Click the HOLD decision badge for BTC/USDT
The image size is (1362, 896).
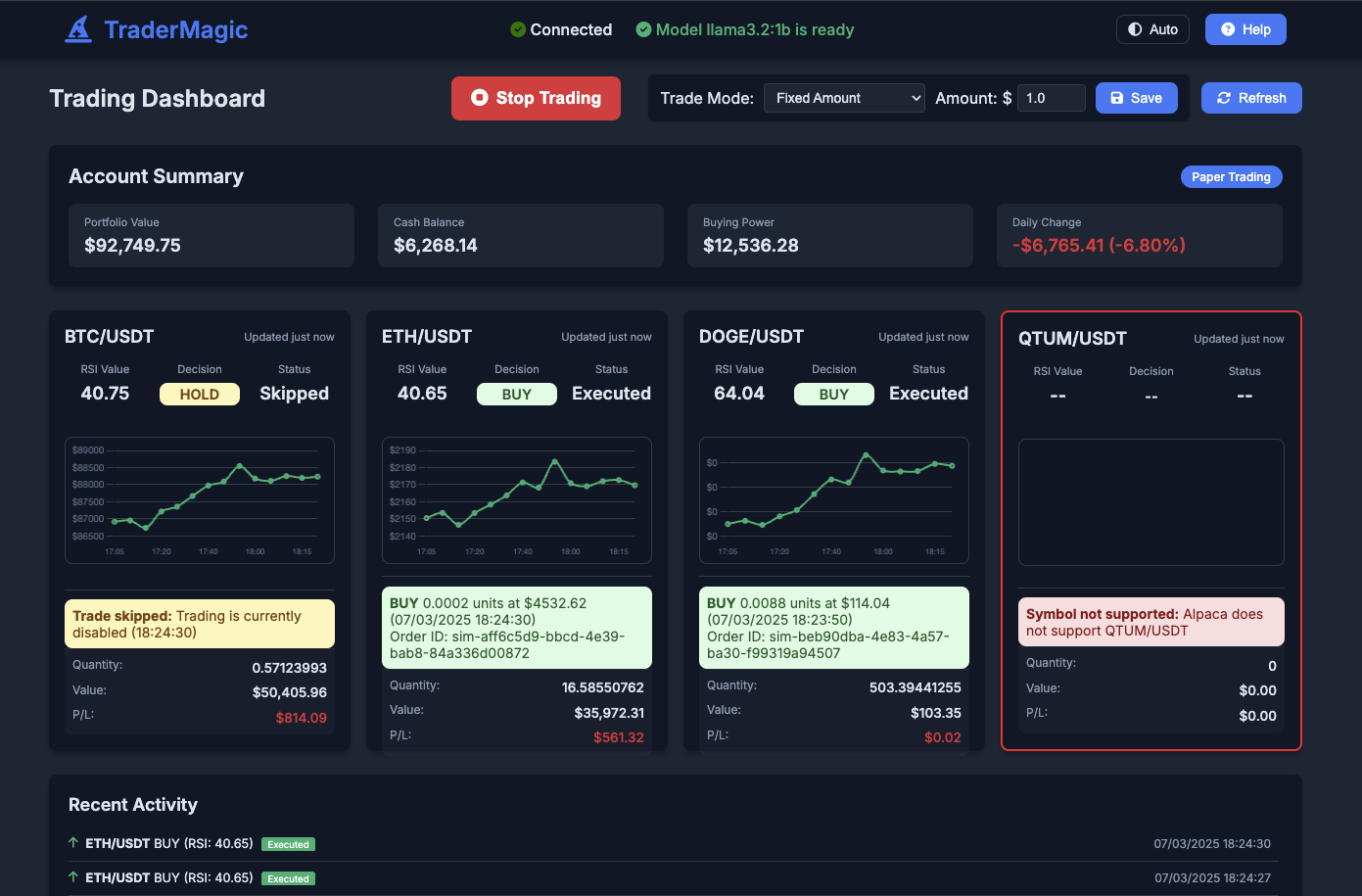199,393
